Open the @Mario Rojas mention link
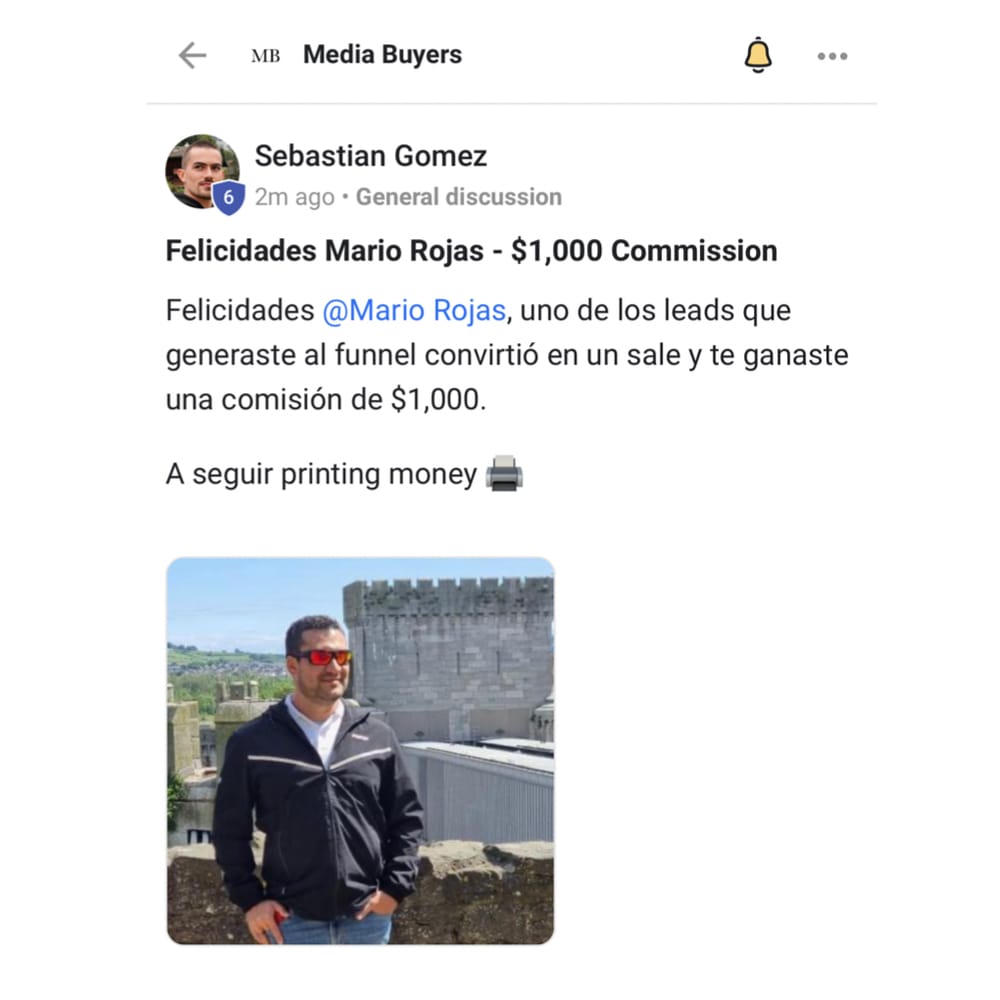This screenshot has height=1000, width=1000. click(x=414, y=311)
